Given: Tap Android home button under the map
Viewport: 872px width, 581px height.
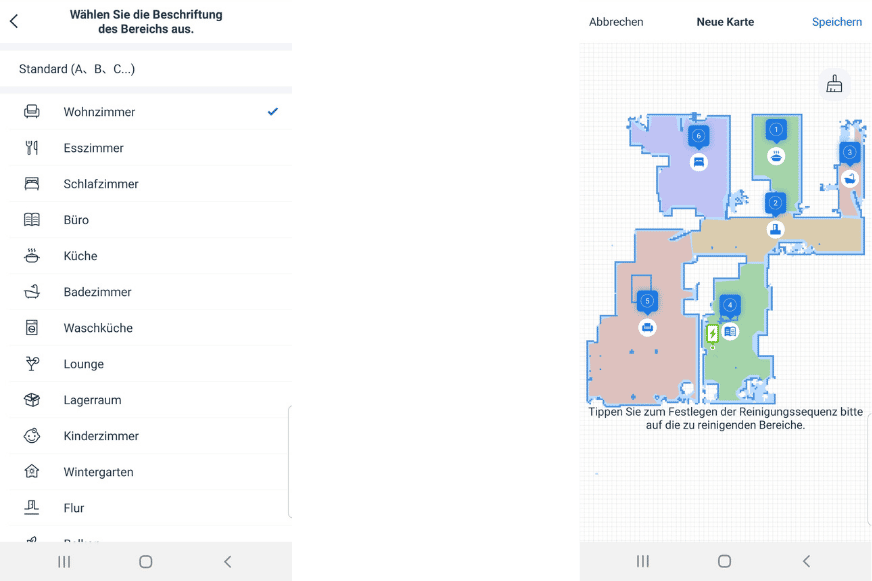Looking at the screenshot, I should pos(725,561).
